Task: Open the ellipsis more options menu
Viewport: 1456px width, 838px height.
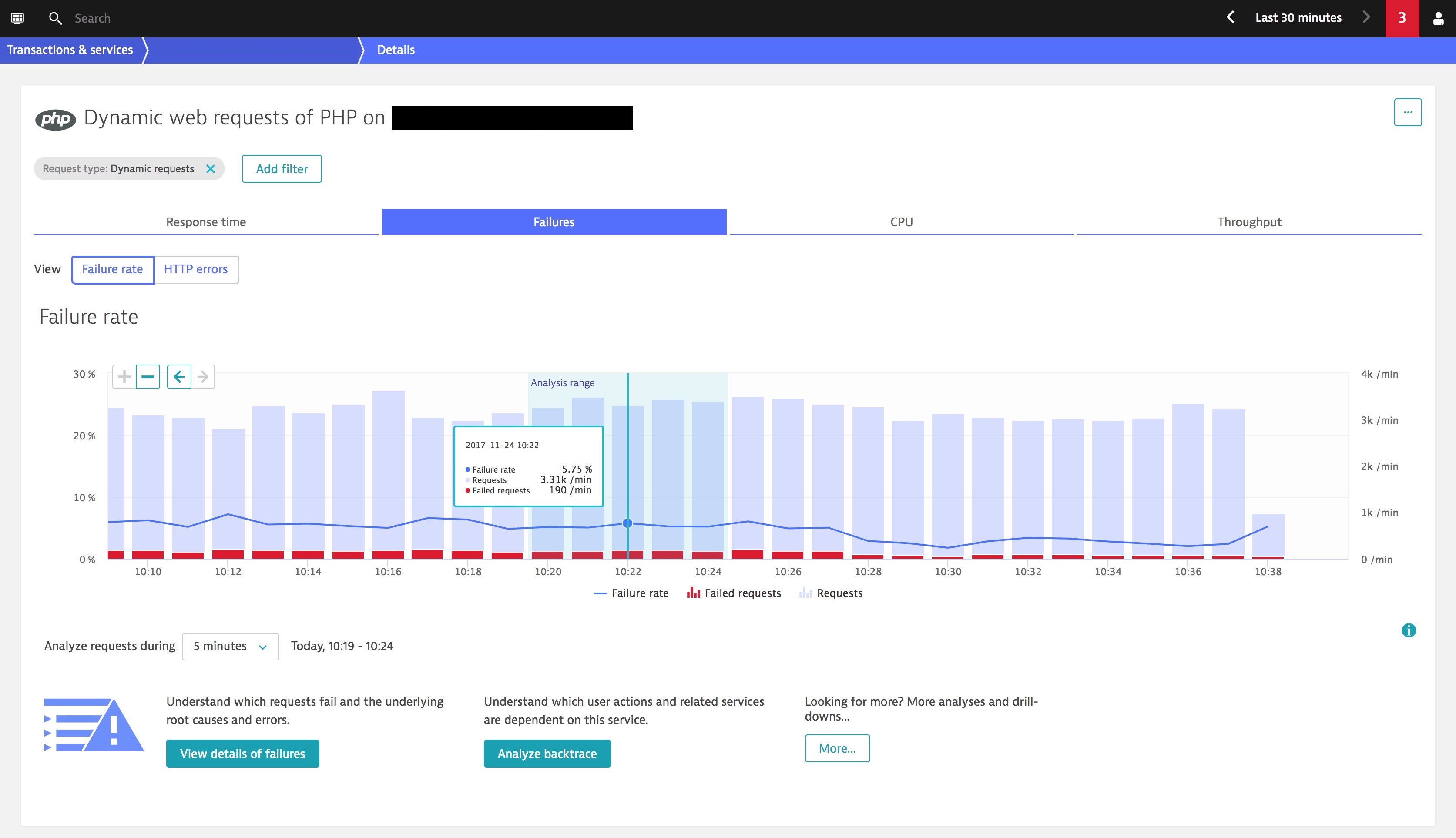Action: [1408, 112]
